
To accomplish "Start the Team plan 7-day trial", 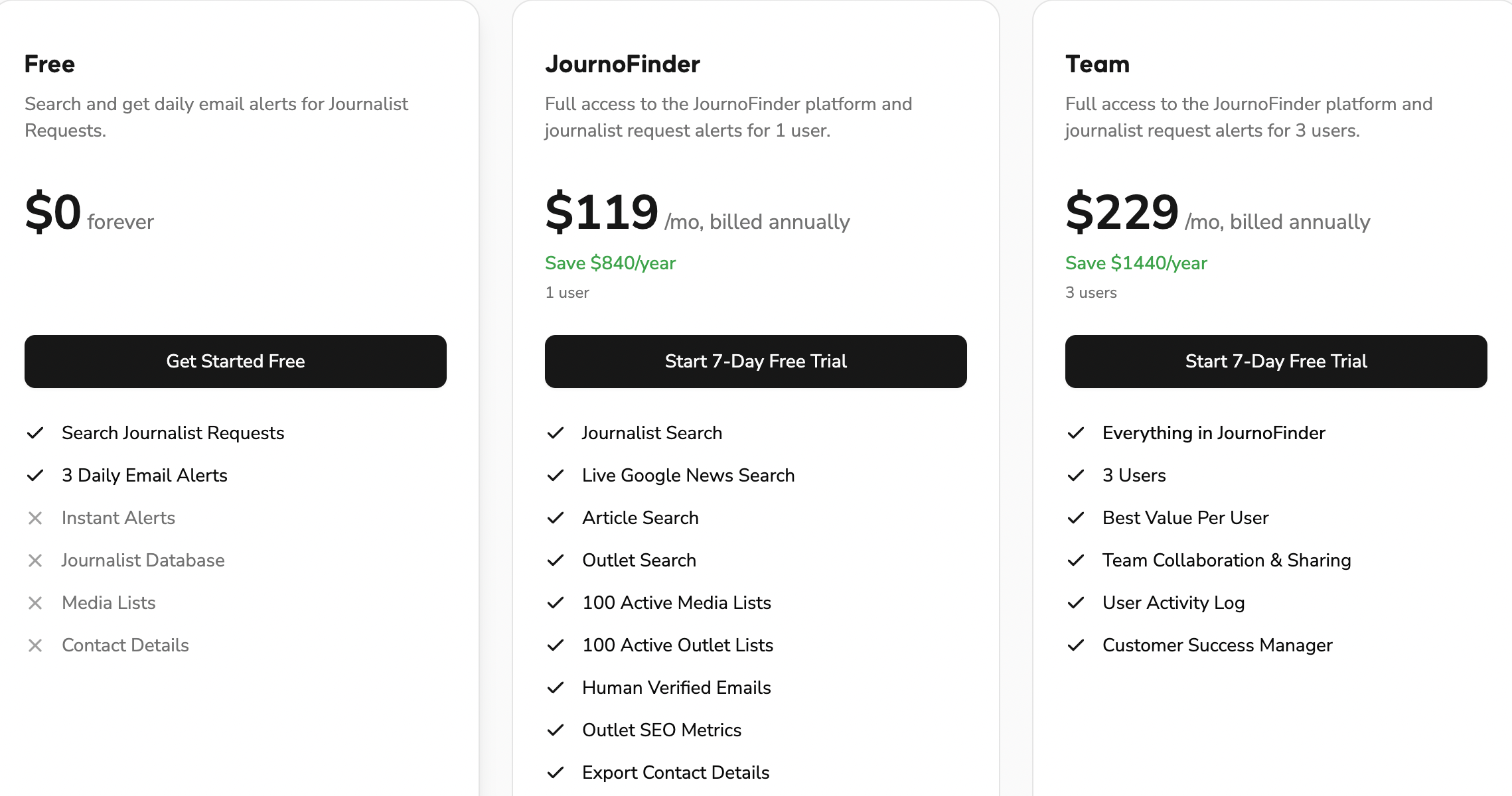I will point(1276,362).
